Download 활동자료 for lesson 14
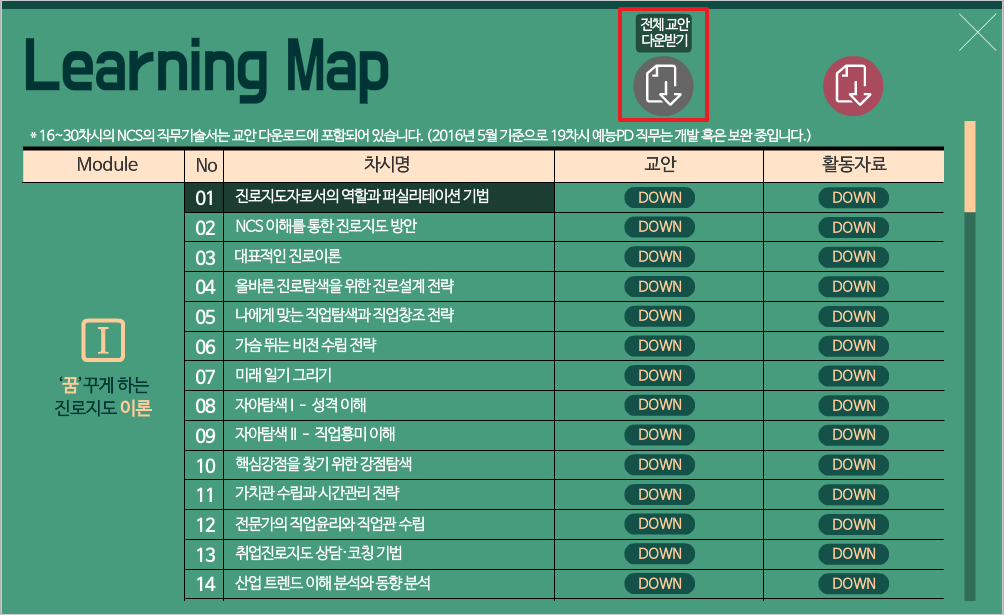This screenshot has width=1004, height=615. 853,583
